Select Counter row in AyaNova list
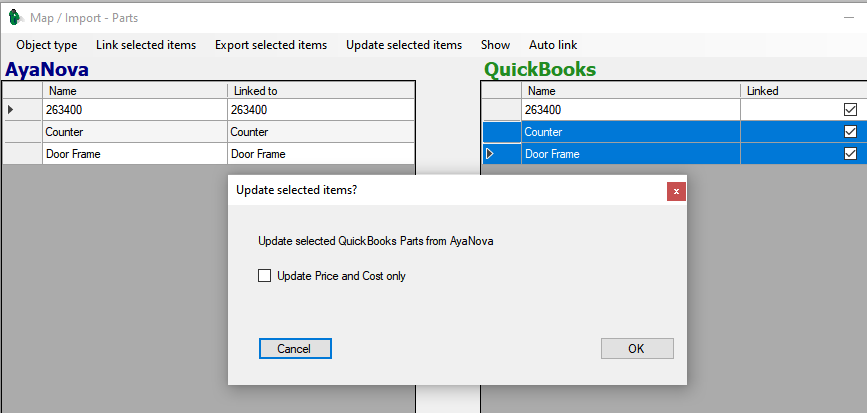 tap(134, 132)
